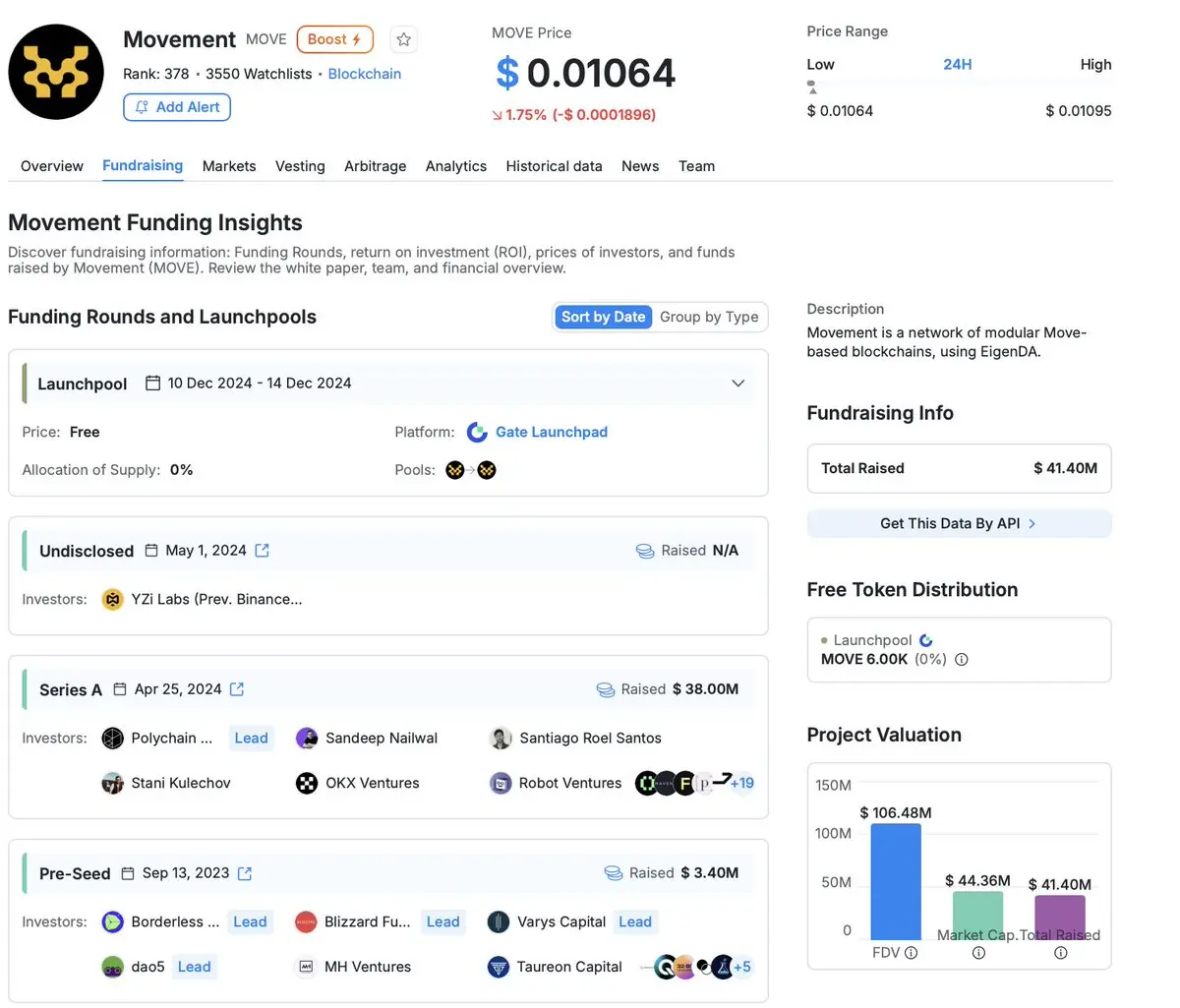This screenshot has height=1008, width=1180.
Task: Open the Historical data tab
Action: [554, 166]
